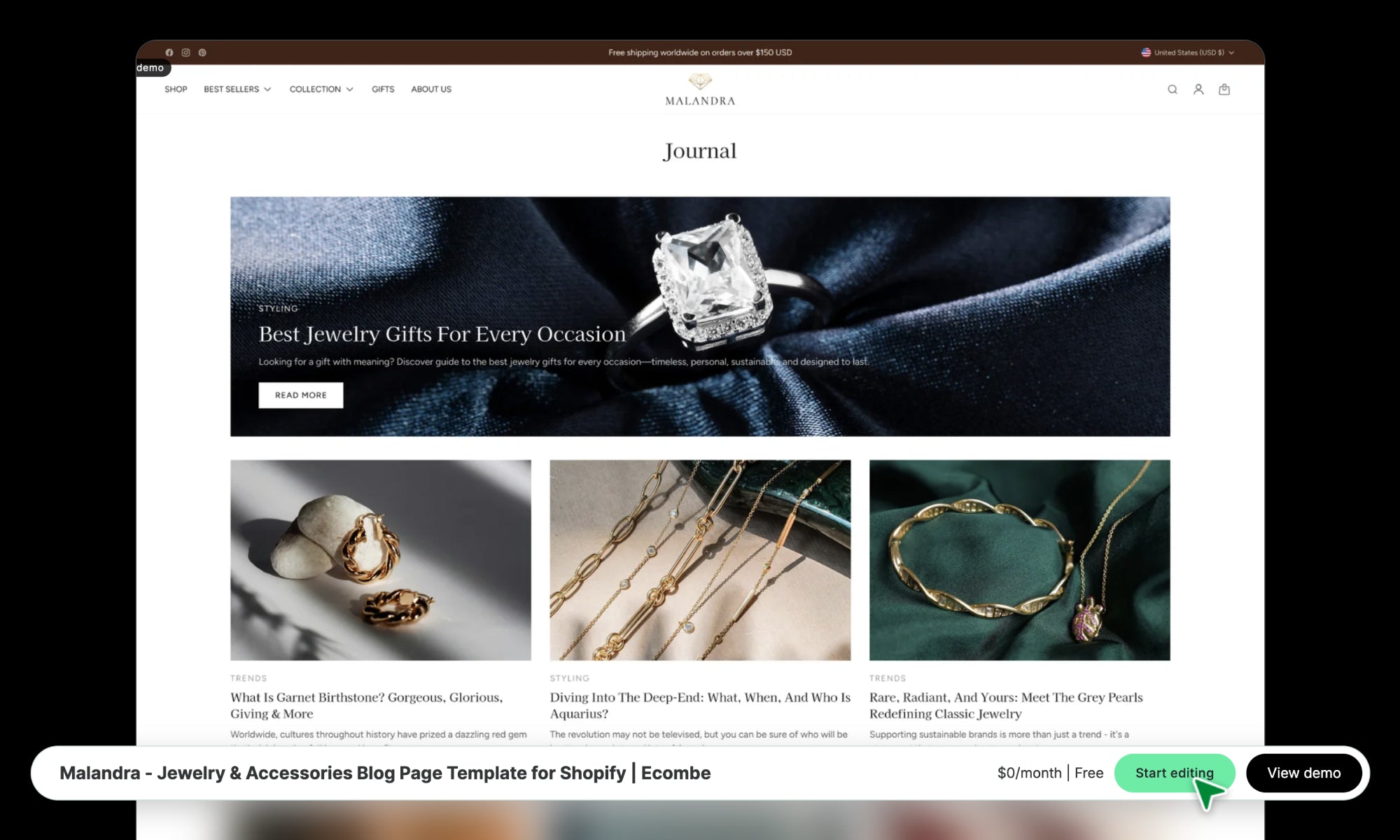Open United States (USD $) currency selector
1400x840 pixels.
click(1188, 52)
